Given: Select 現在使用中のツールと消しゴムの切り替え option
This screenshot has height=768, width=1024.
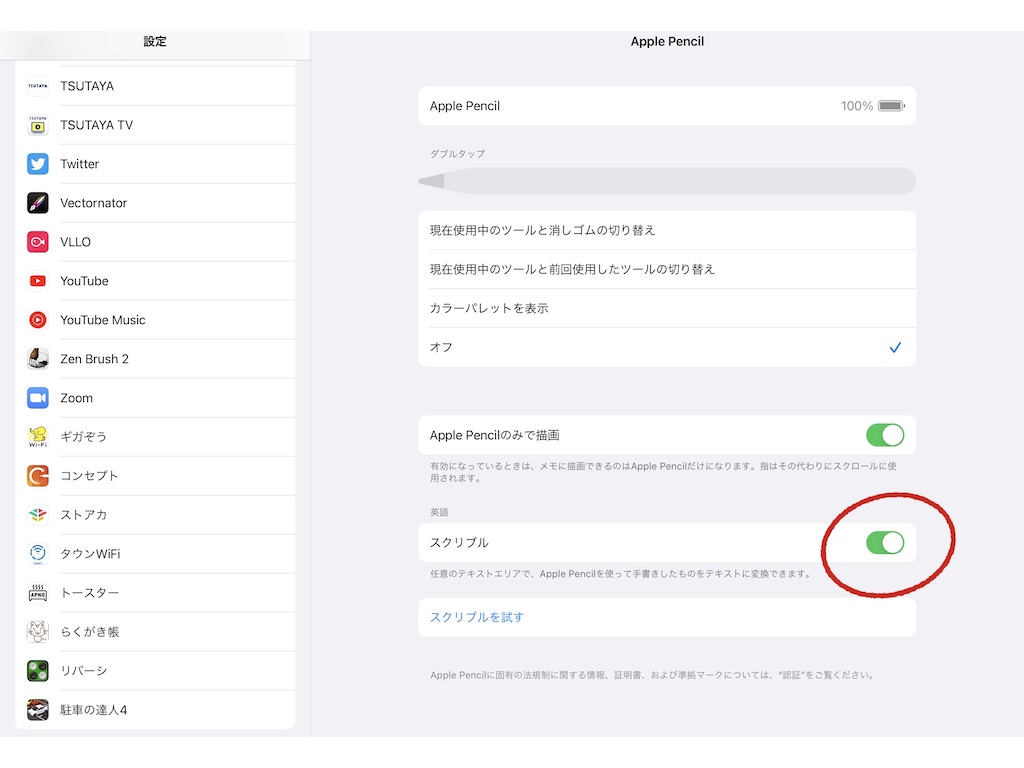Looking at the screenshot, I should pyautogui.click(x=666, y=230).
